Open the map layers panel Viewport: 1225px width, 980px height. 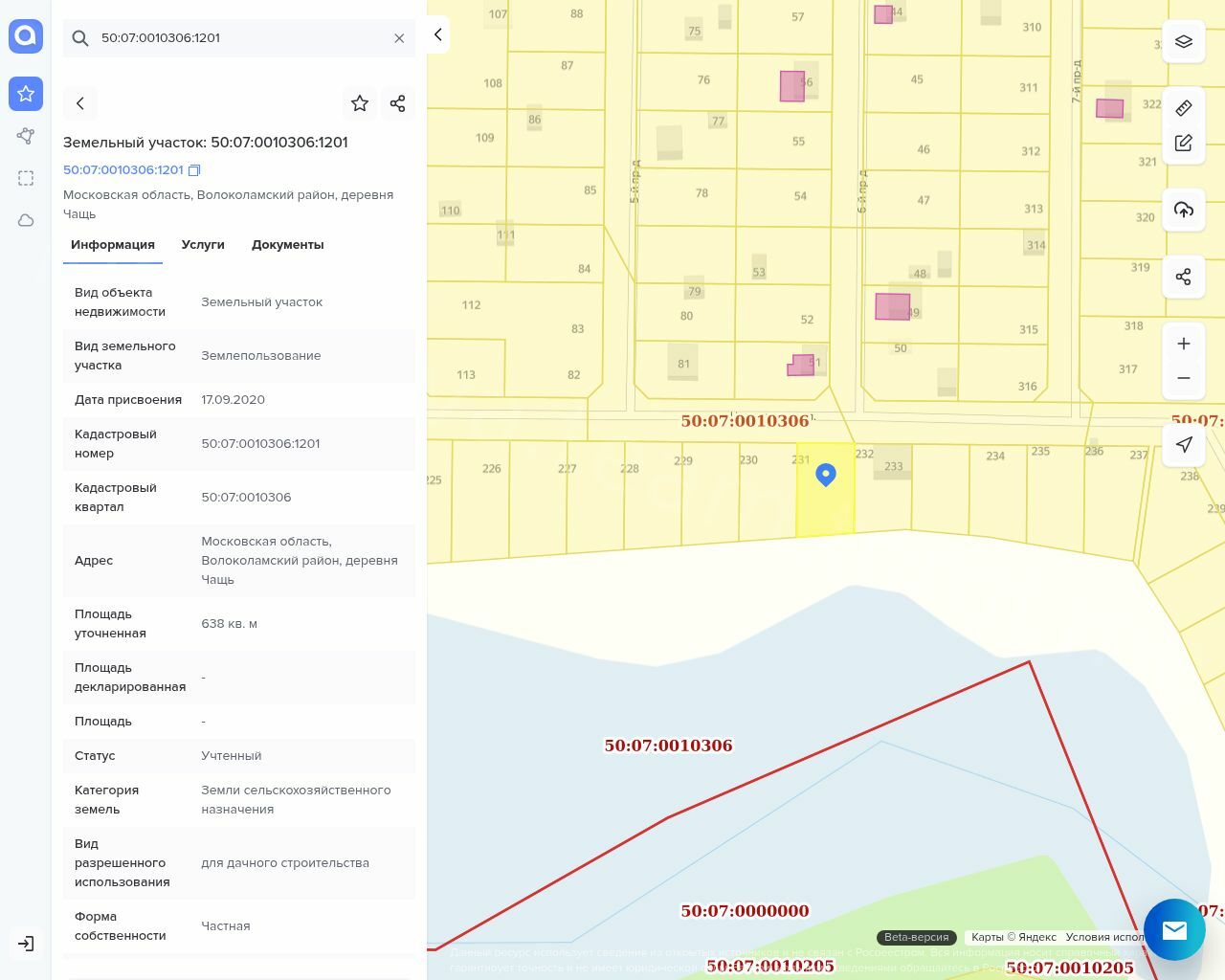click(1184, 41)
